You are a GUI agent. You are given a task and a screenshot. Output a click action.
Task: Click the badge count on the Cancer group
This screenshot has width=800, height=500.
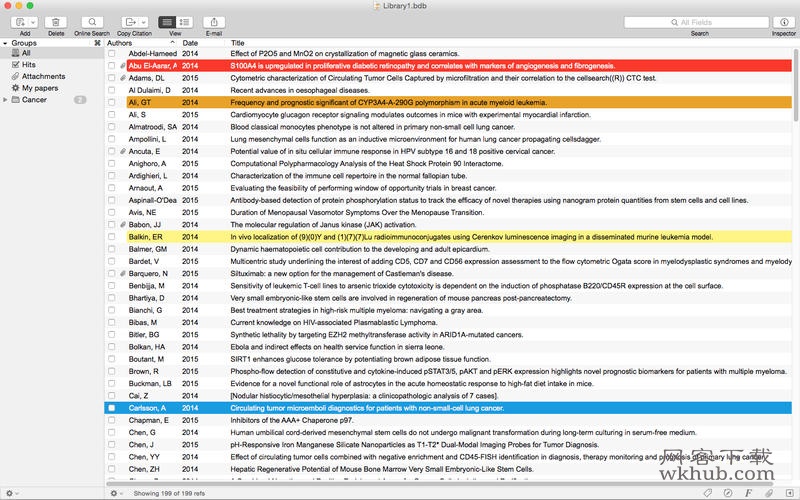click(x=80, y=100)
